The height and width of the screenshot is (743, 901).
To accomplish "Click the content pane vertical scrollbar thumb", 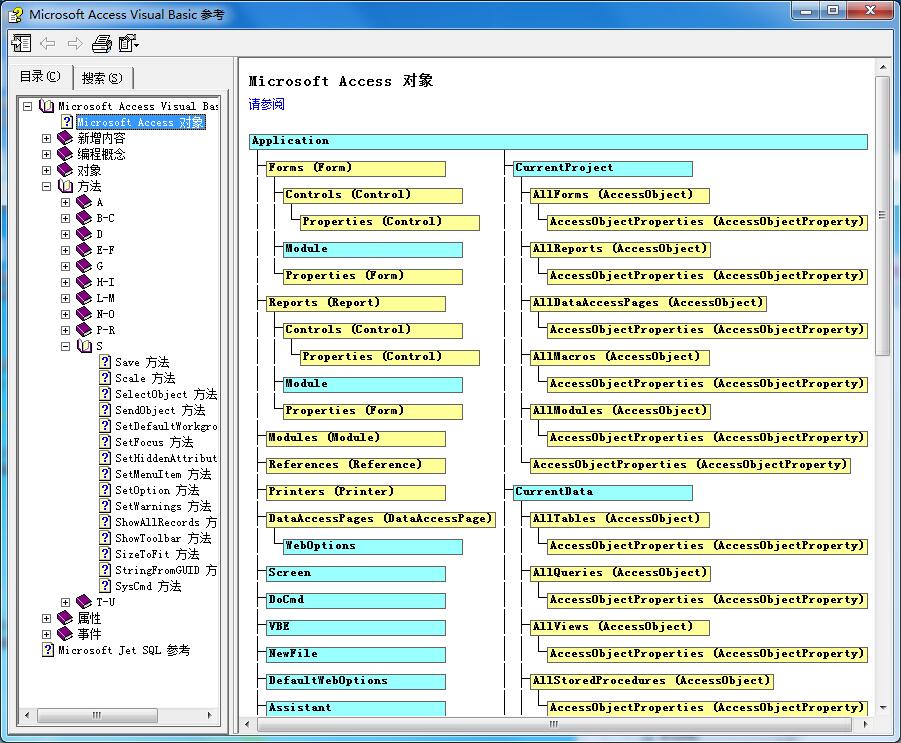I will point(882,215).
